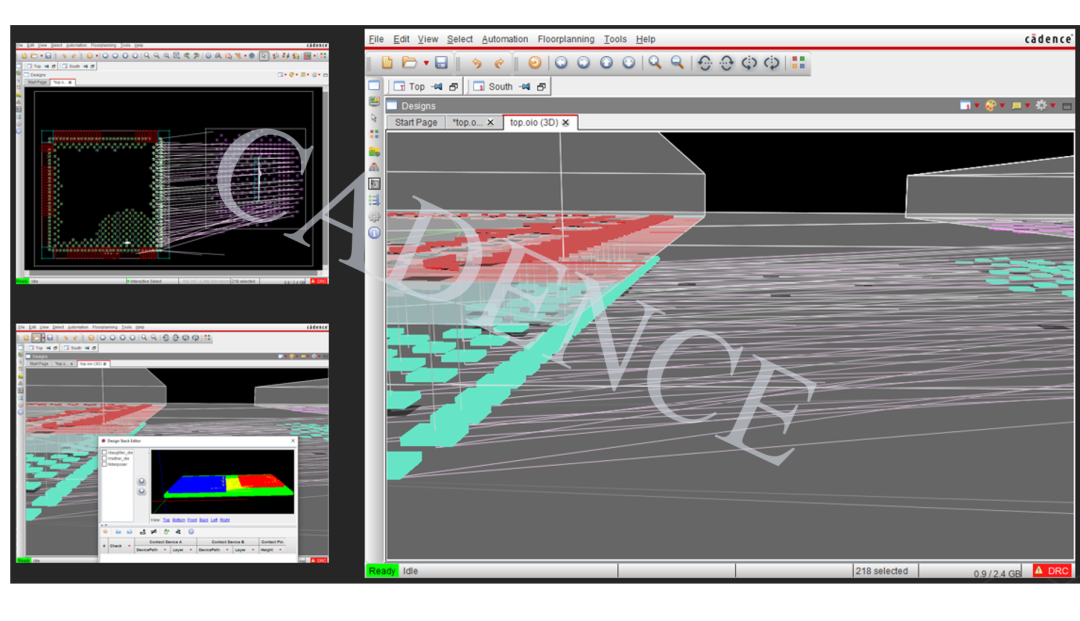Click the magnifier Zoom In icon
The image size is (1080, 621).
point(655,63)
